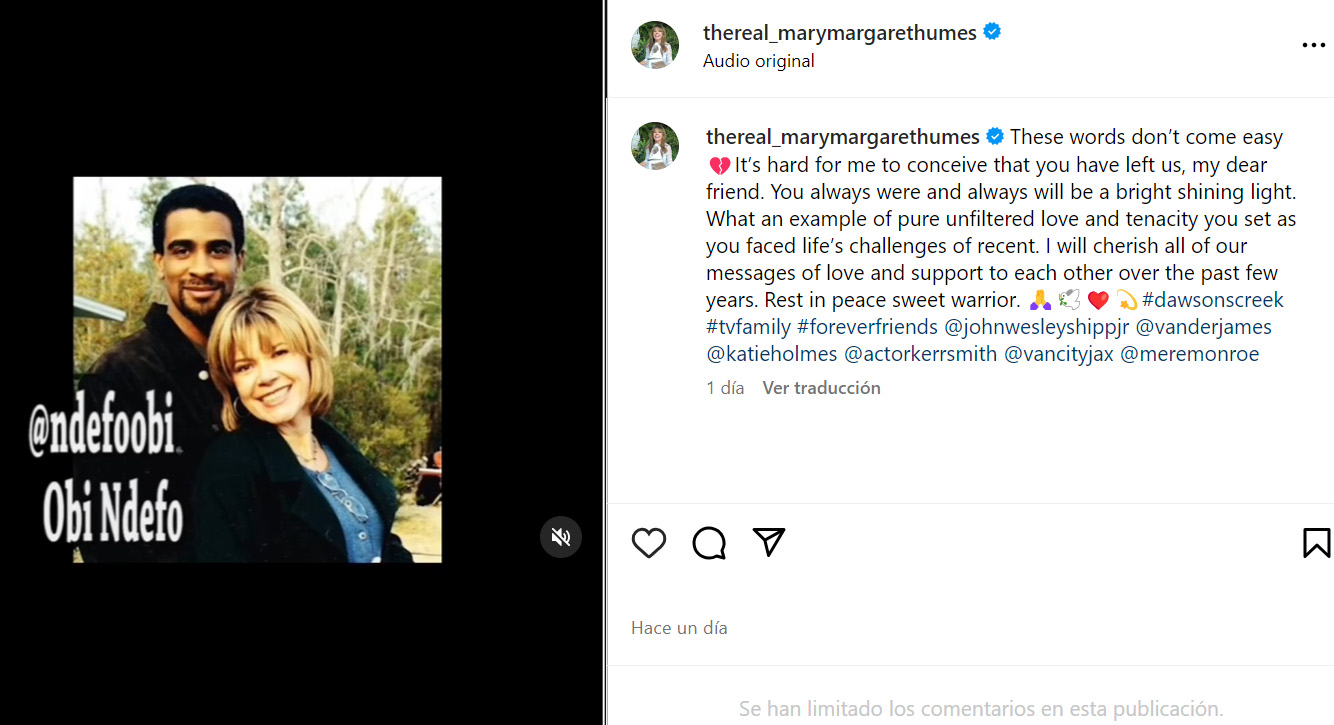Like the post with the heart icon

pyautogui.click(x=649, y=542)
